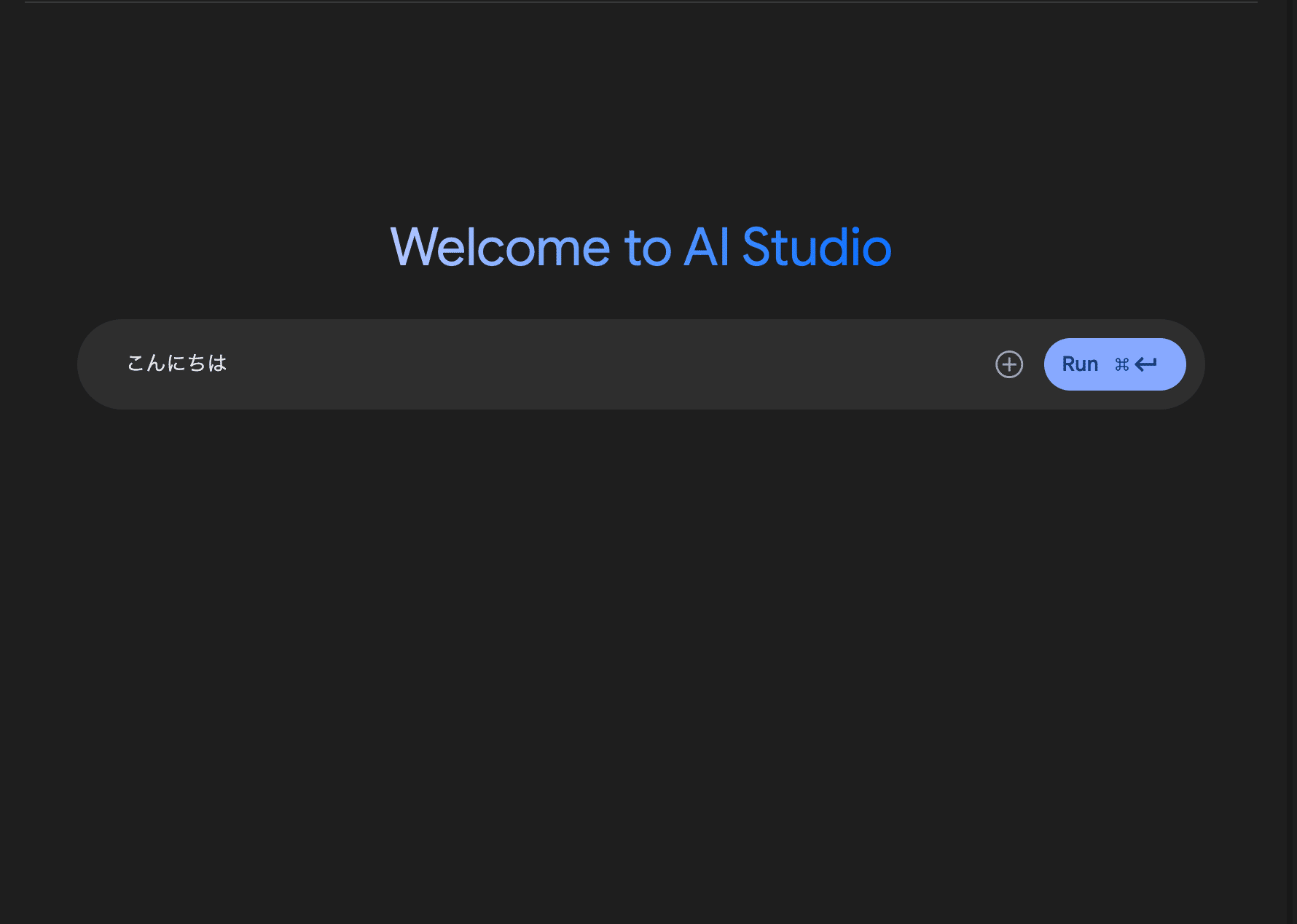Focus the prompt input field
The width and height of the screenshot is (1297, 924).
510,364
